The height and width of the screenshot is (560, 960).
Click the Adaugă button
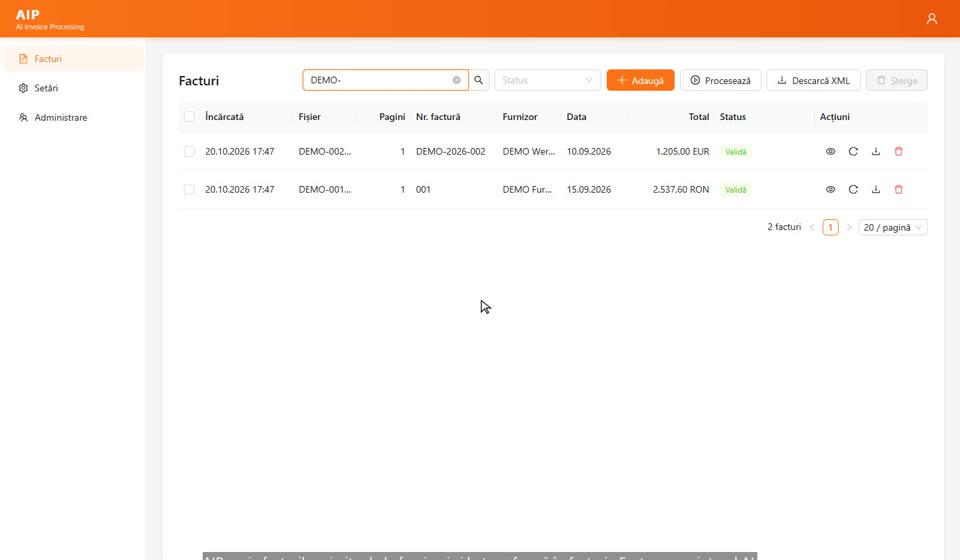click(x=640, y=80)
